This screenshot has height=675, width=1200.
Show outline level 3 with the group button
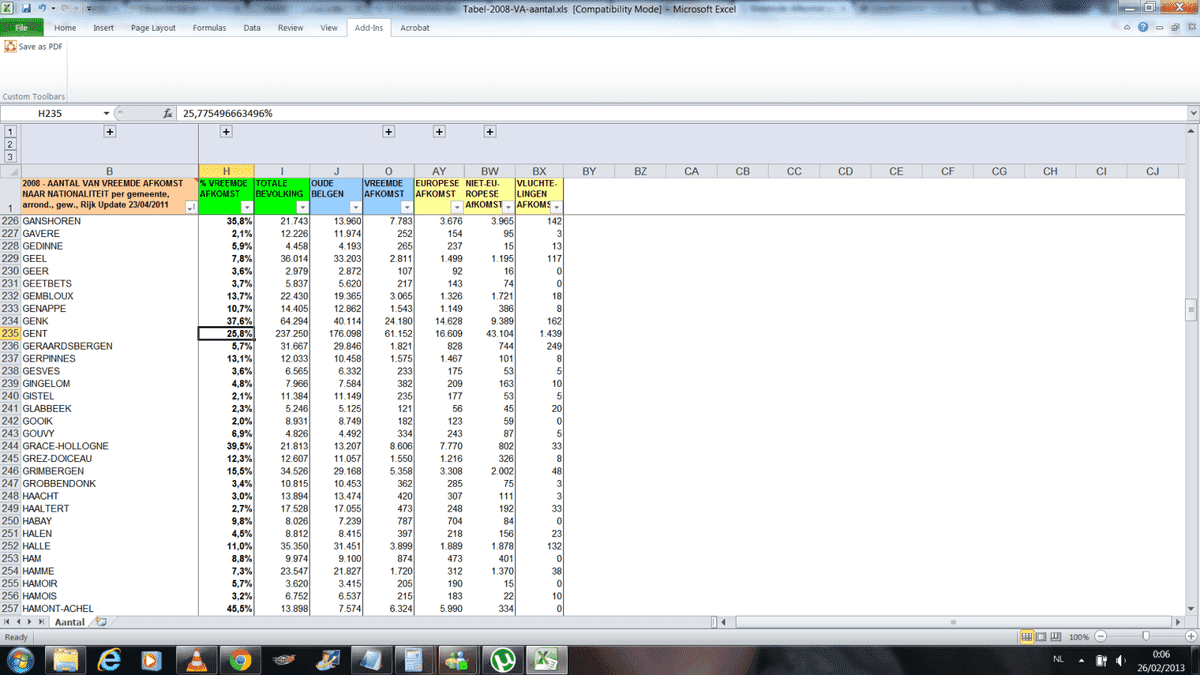pos(10,156)
